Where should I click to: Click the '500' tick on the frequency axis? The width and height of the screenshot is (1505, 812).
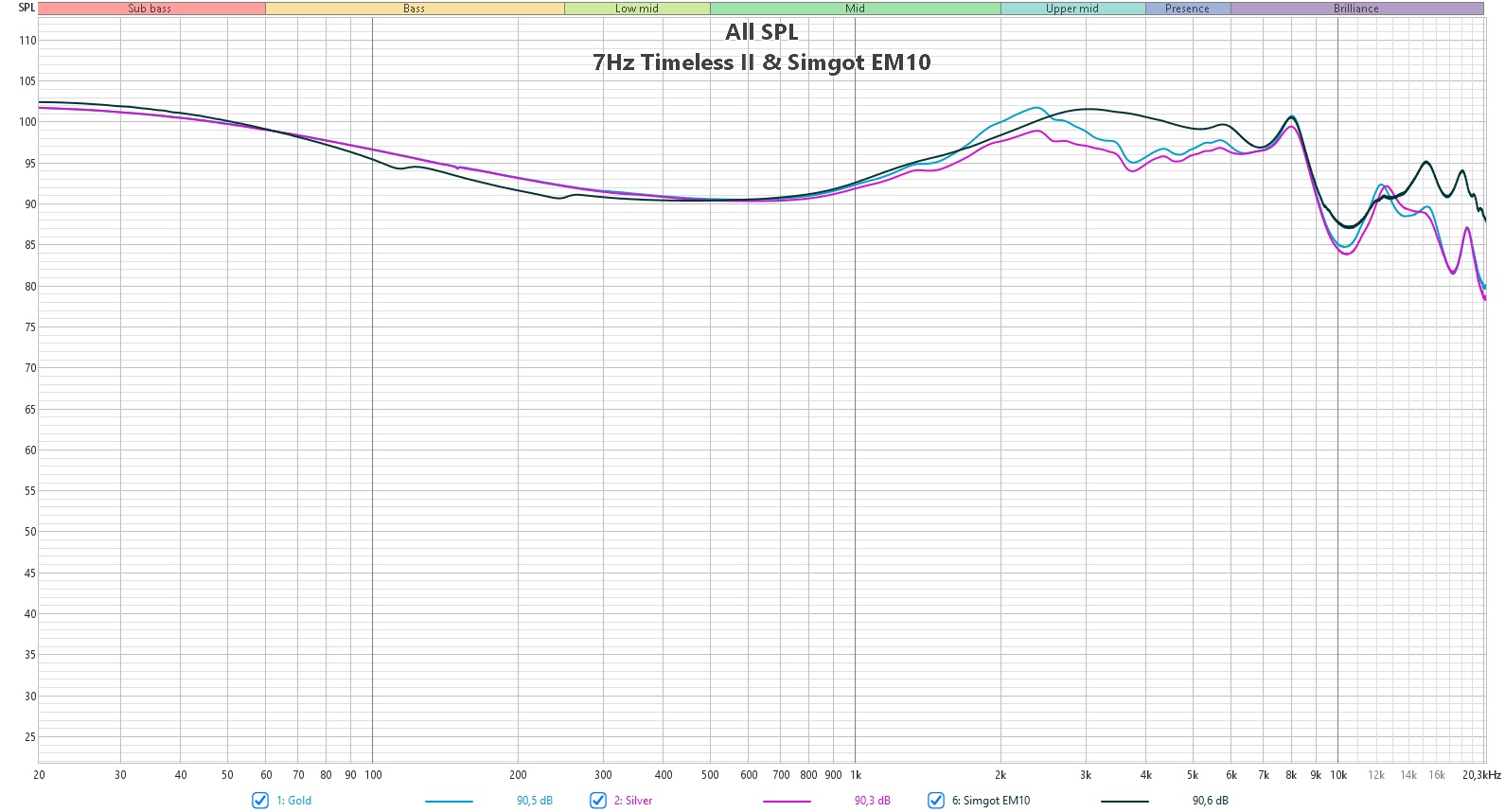tap(710, 775)
